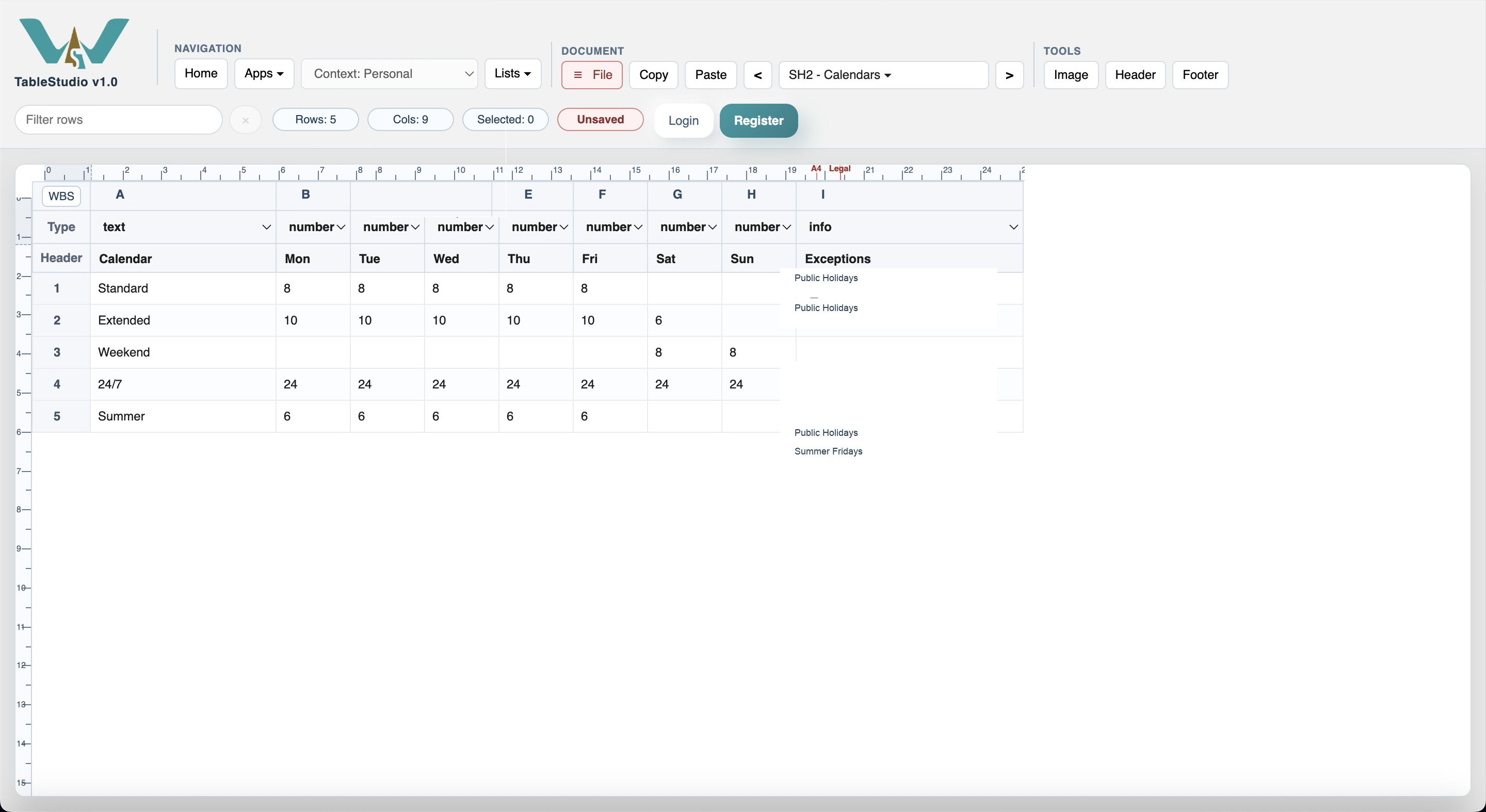Change column A type from text
This screenshot has height=812, width=1486.
pyautogui.click(x=184, y=226)
